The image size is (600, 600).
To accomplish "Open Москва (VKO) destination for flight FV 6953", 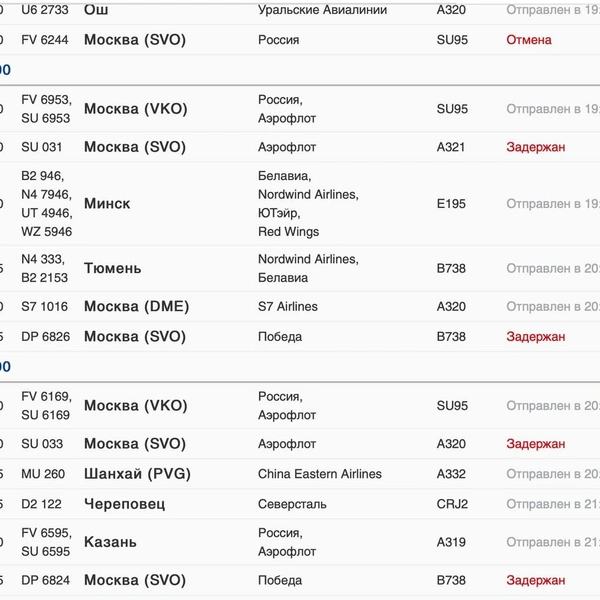I will click(x=135, y=109).
